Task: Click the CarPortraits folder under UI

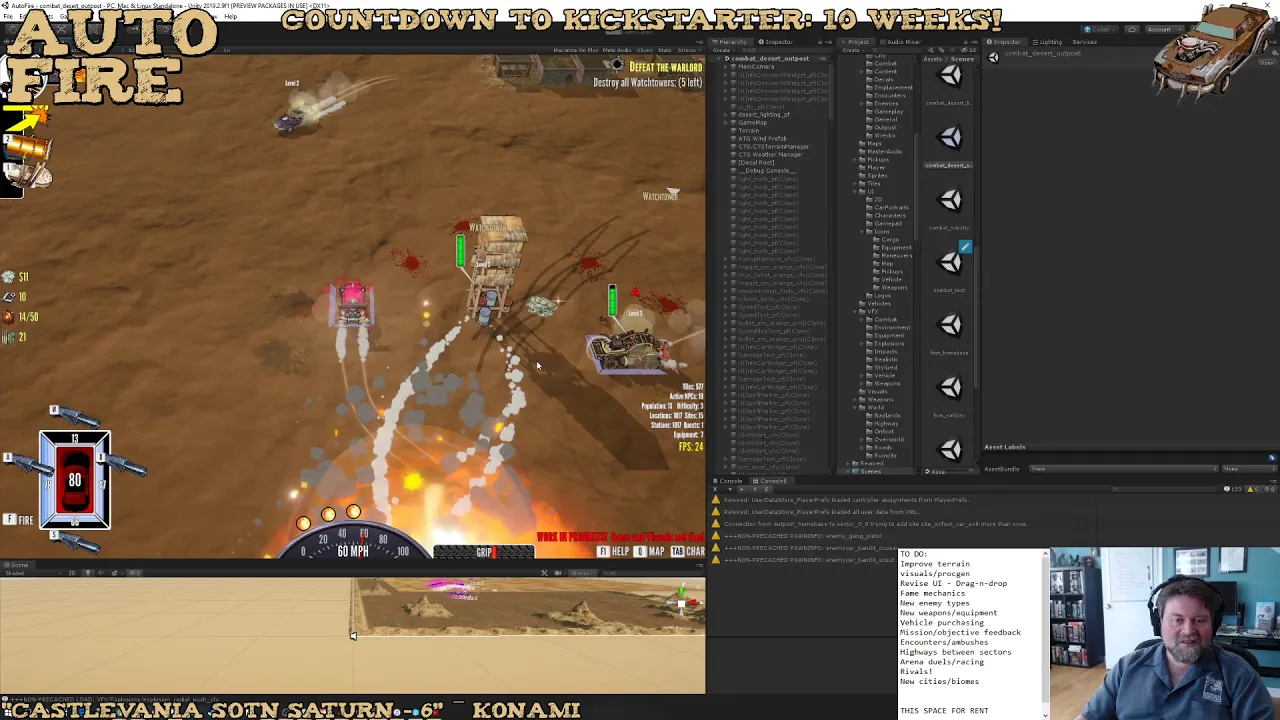Action: (x=890, y=208)
